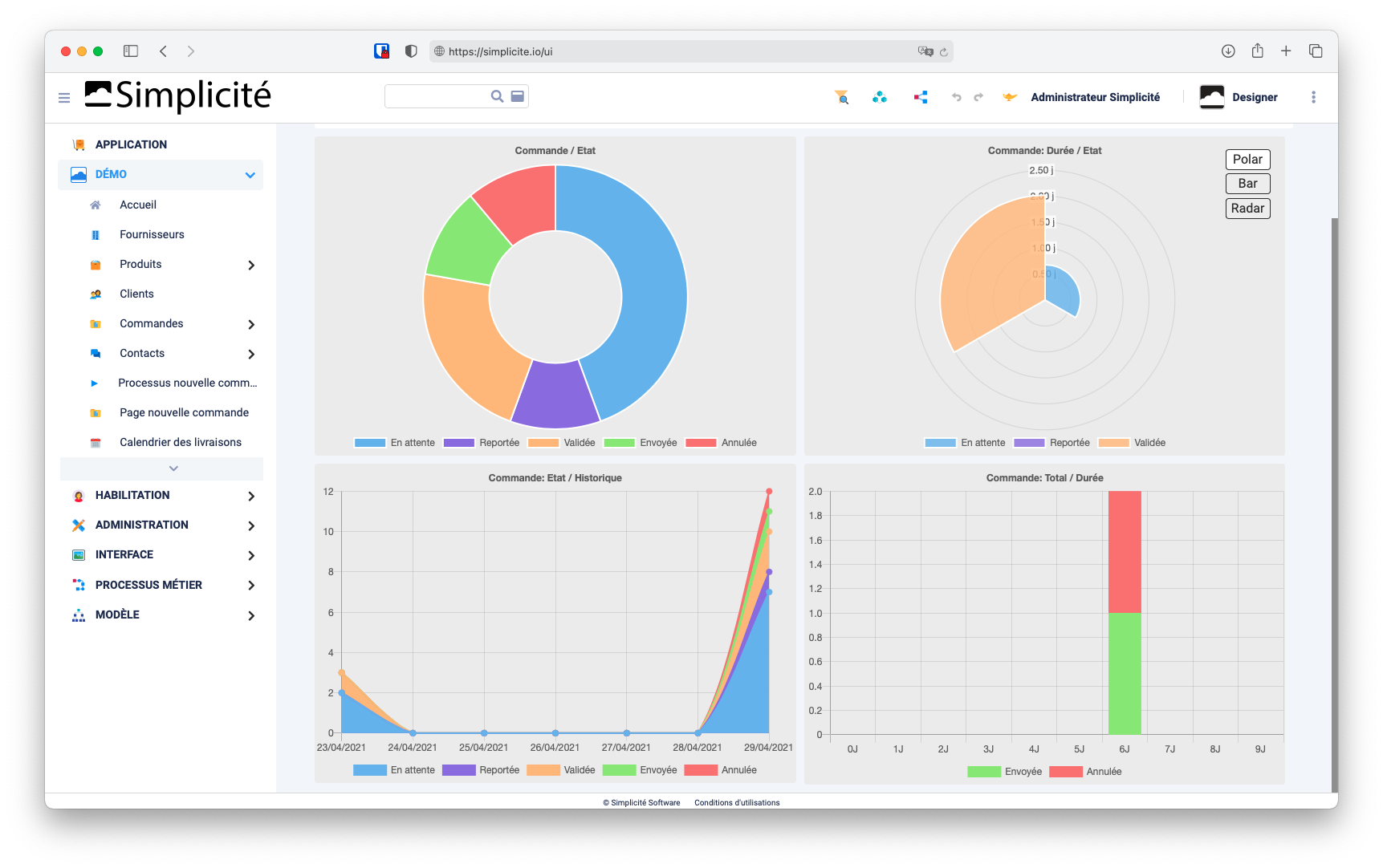Click the MODÈLE hierarchy icon
The width and height of the screenshot is (1383, 868).
coord(79,615)
